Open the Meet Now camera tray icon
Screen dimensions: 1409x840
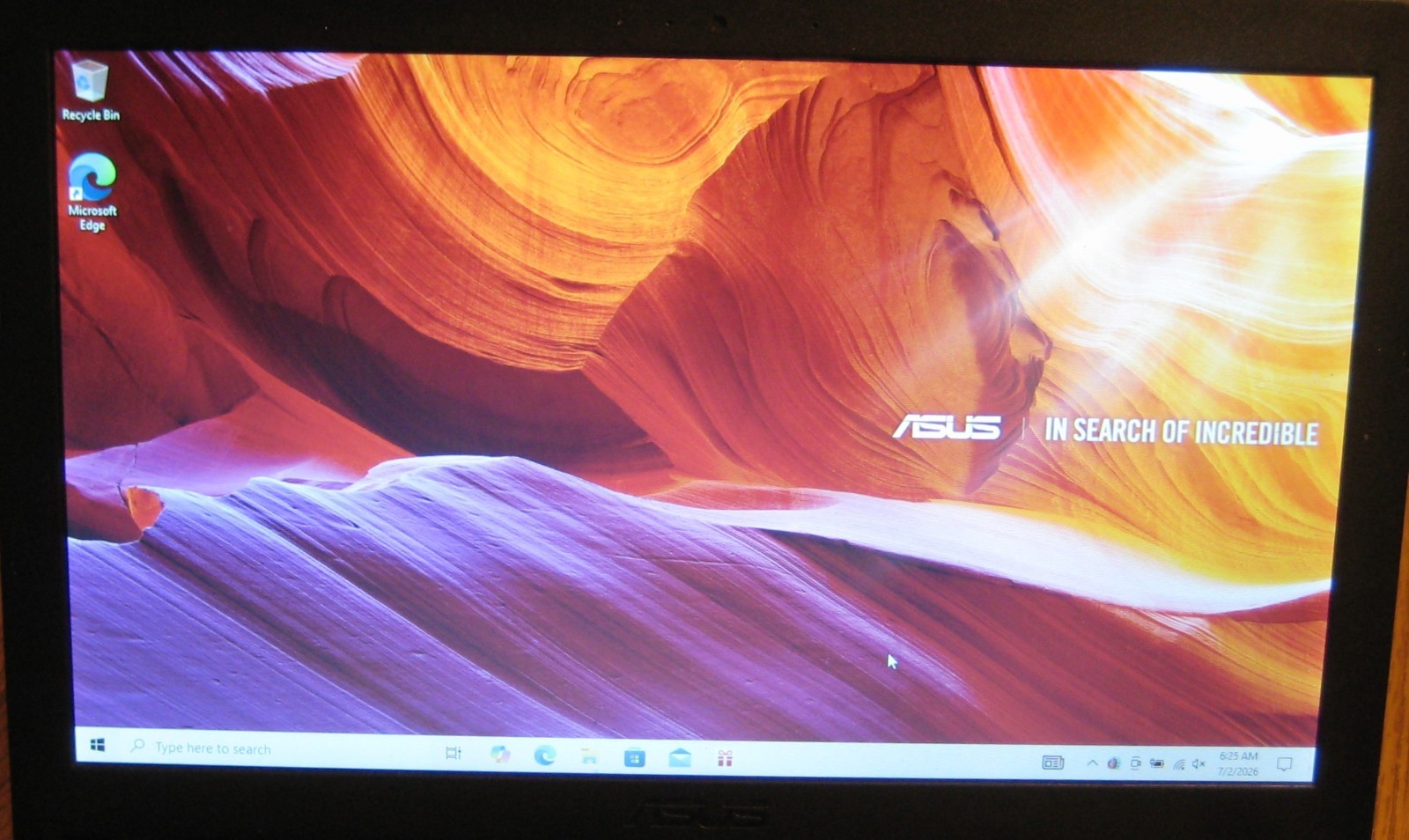coord(1135,763)
